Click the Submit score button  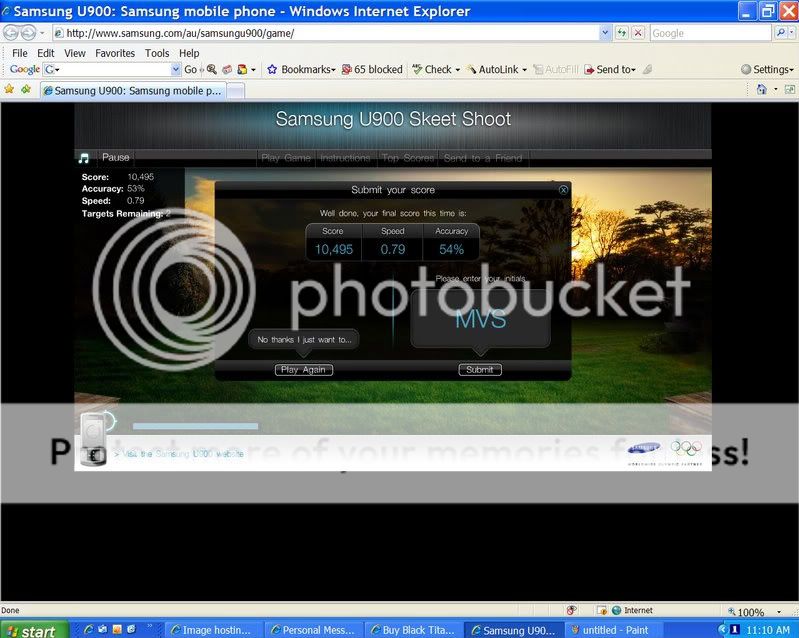(480, 369)
